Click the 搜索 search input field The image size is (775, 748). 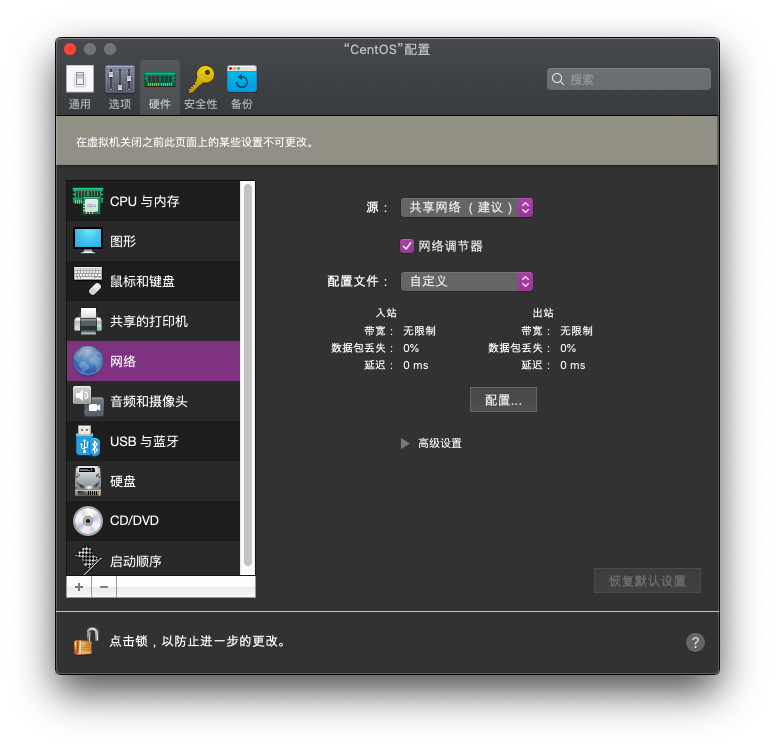coord(629,79)
